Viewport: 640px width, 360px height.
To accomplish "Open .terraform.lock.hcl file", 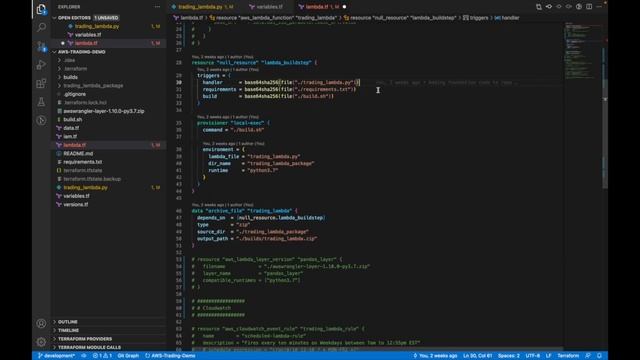I will point(85,102).
